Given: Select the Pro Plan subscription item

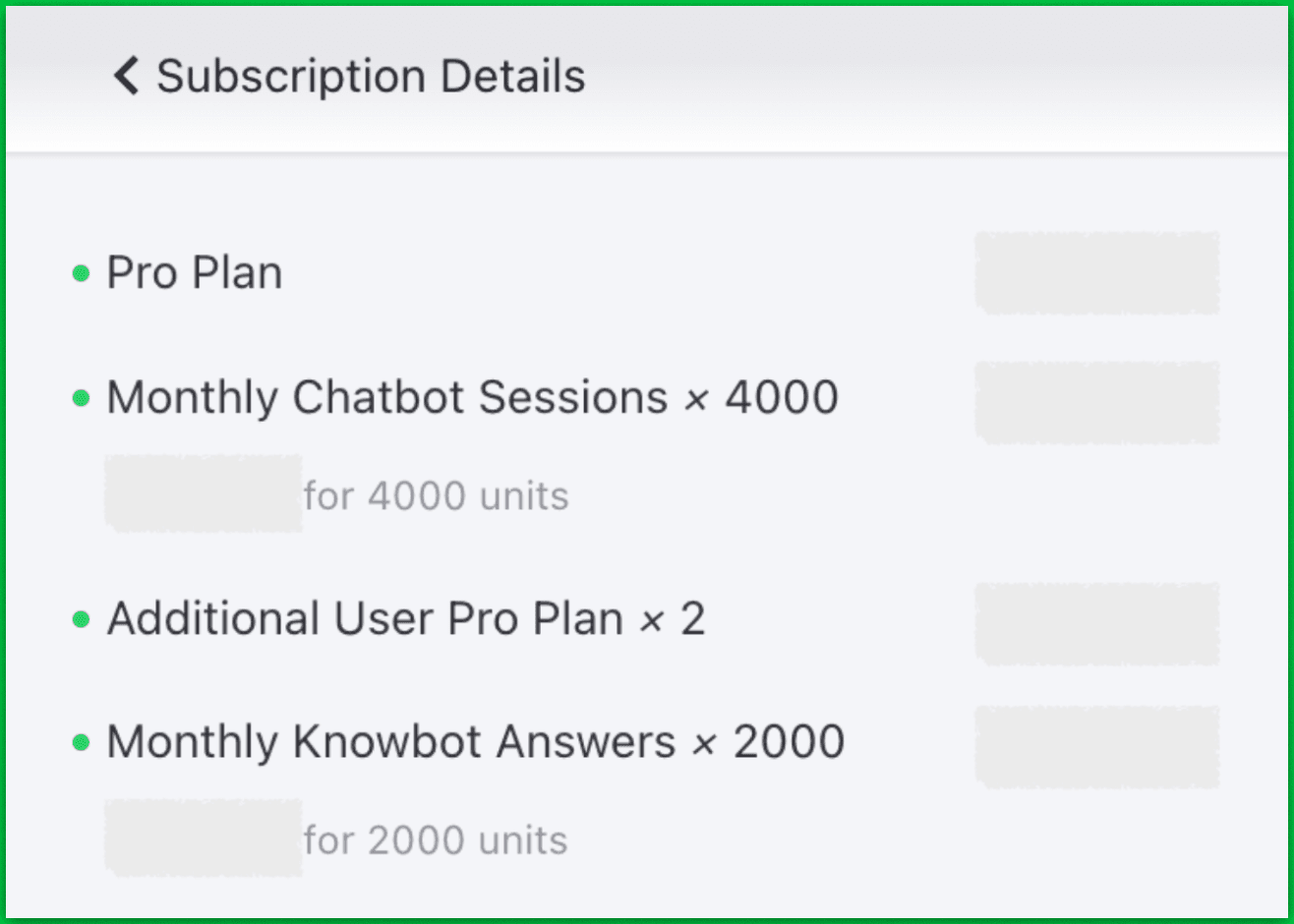Looking at the screenshot, I should (195, 273).
